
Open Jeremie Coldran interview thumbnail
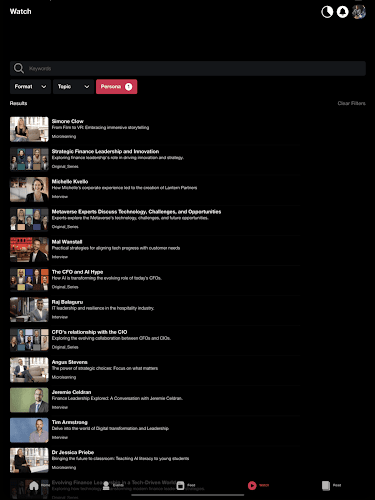tap(29, 400)
